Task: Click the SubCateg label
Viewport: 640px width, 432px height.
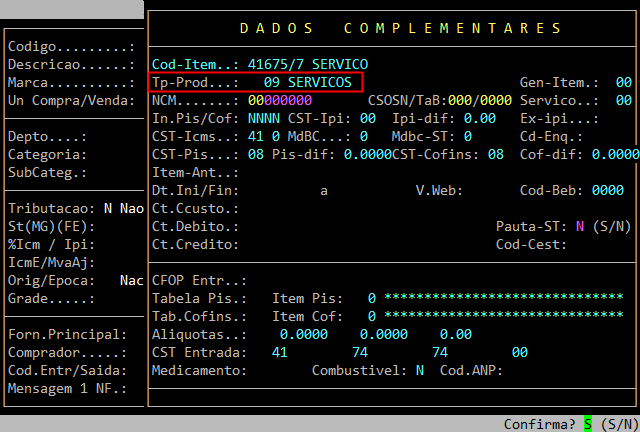Action: click(47, 172)
